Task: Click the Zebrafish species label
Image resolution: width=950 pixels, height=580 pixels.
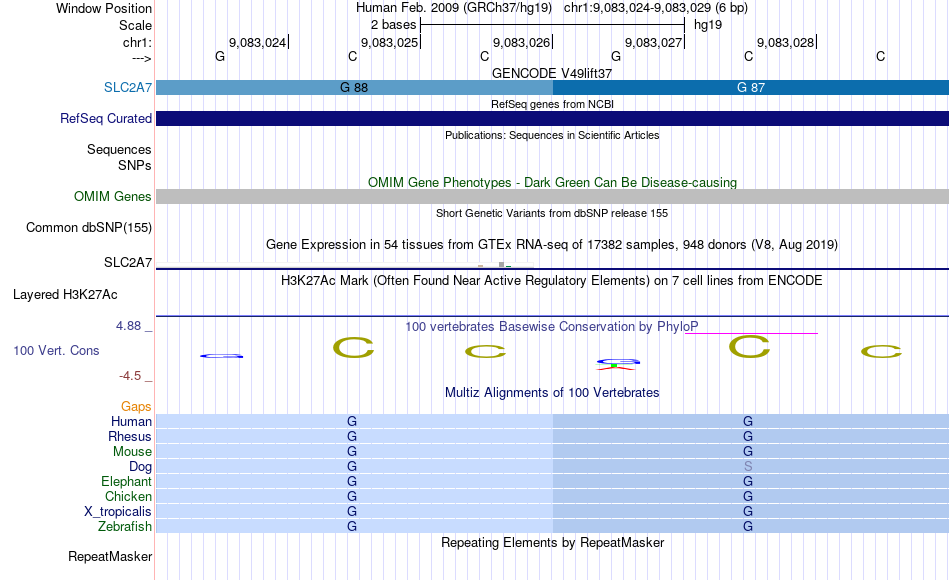Action: [x=125, y=527]
